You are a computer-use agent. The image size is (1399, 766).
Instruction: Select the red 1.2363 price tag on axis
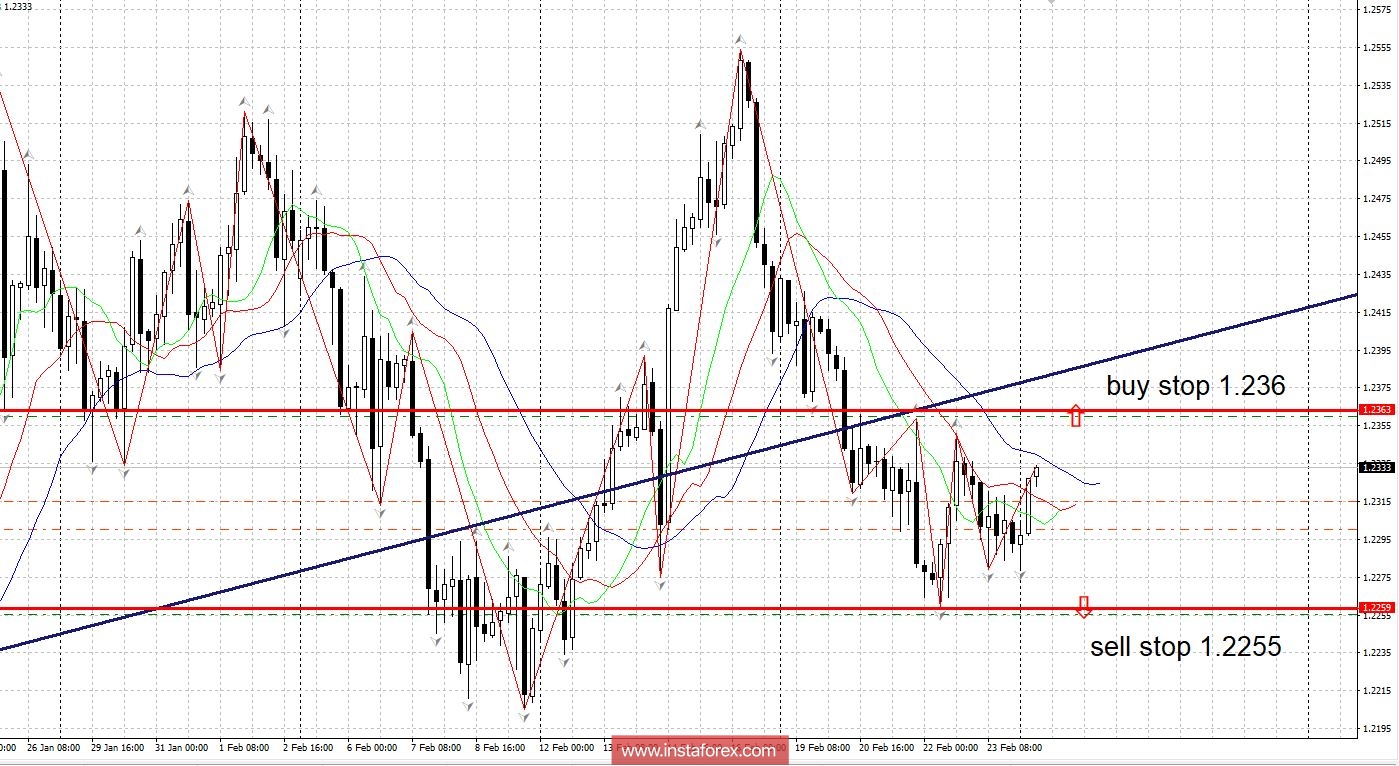1378,410
